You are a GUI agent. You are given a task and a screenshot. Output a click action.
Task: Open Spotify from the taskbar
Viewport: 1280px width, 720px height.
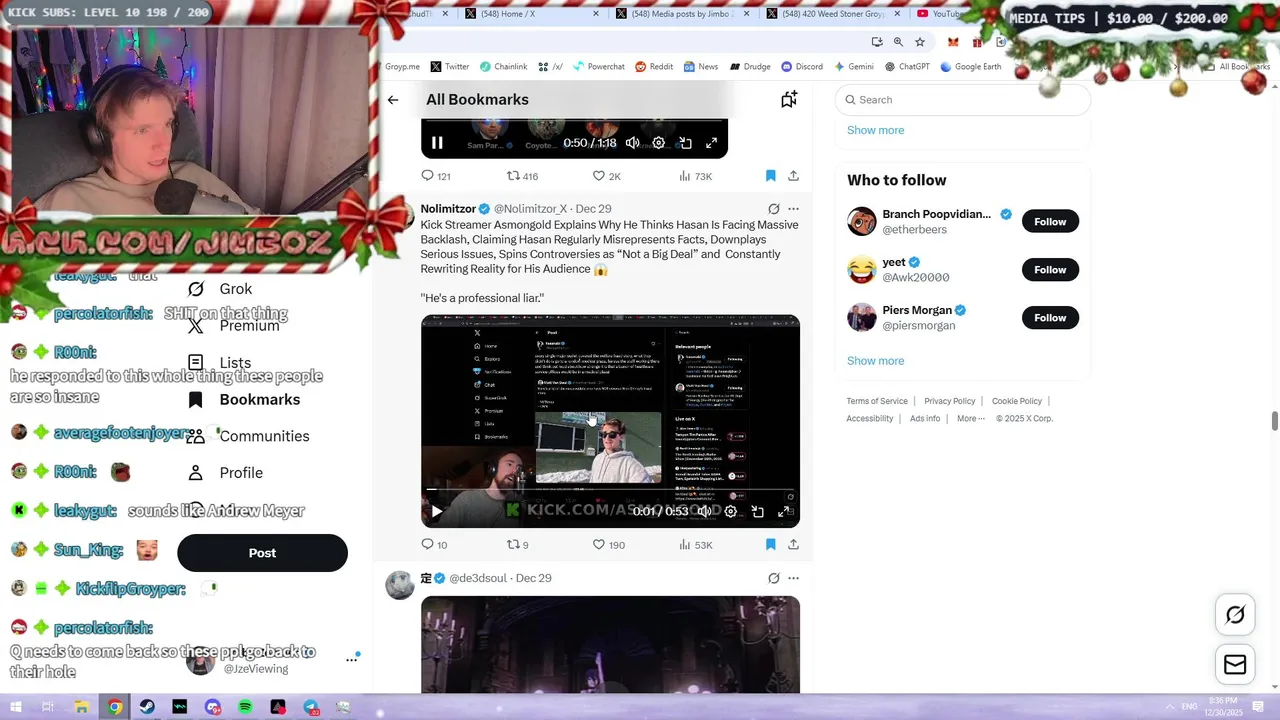pyautogui.click(x=245, y=707)
